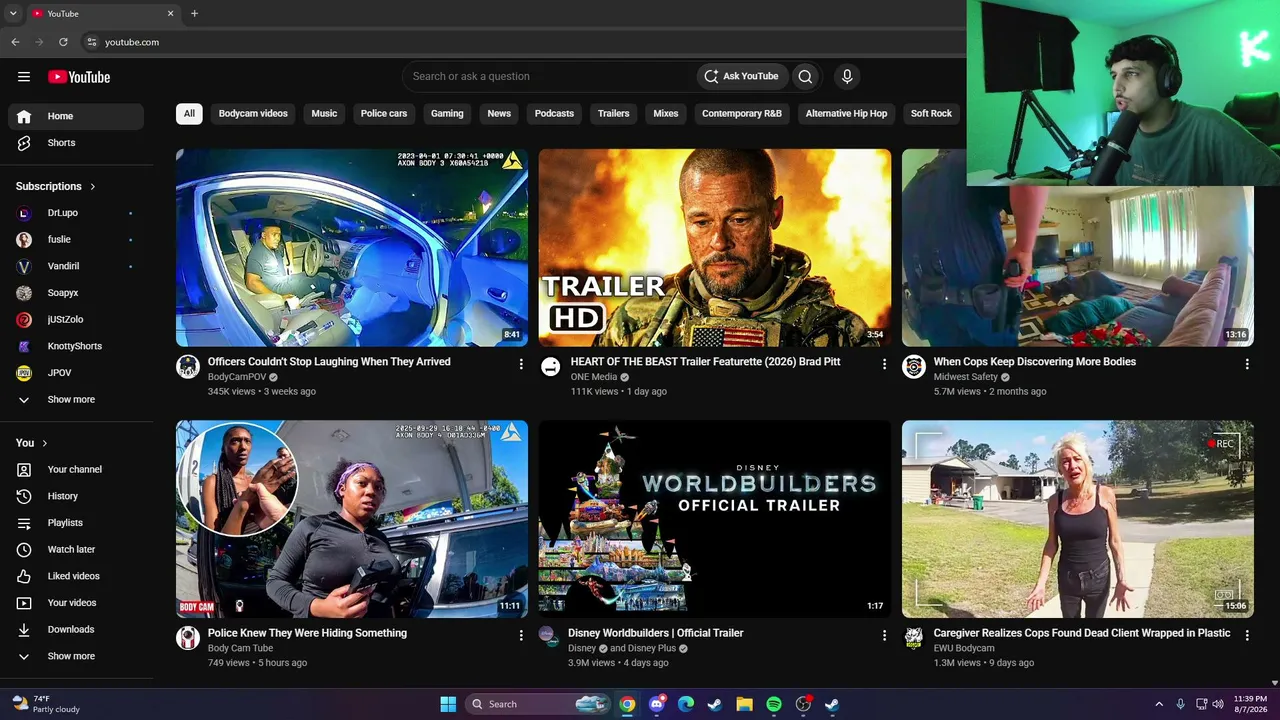
Task: Show hidden system tray icons
Action: pos(1159,704)
